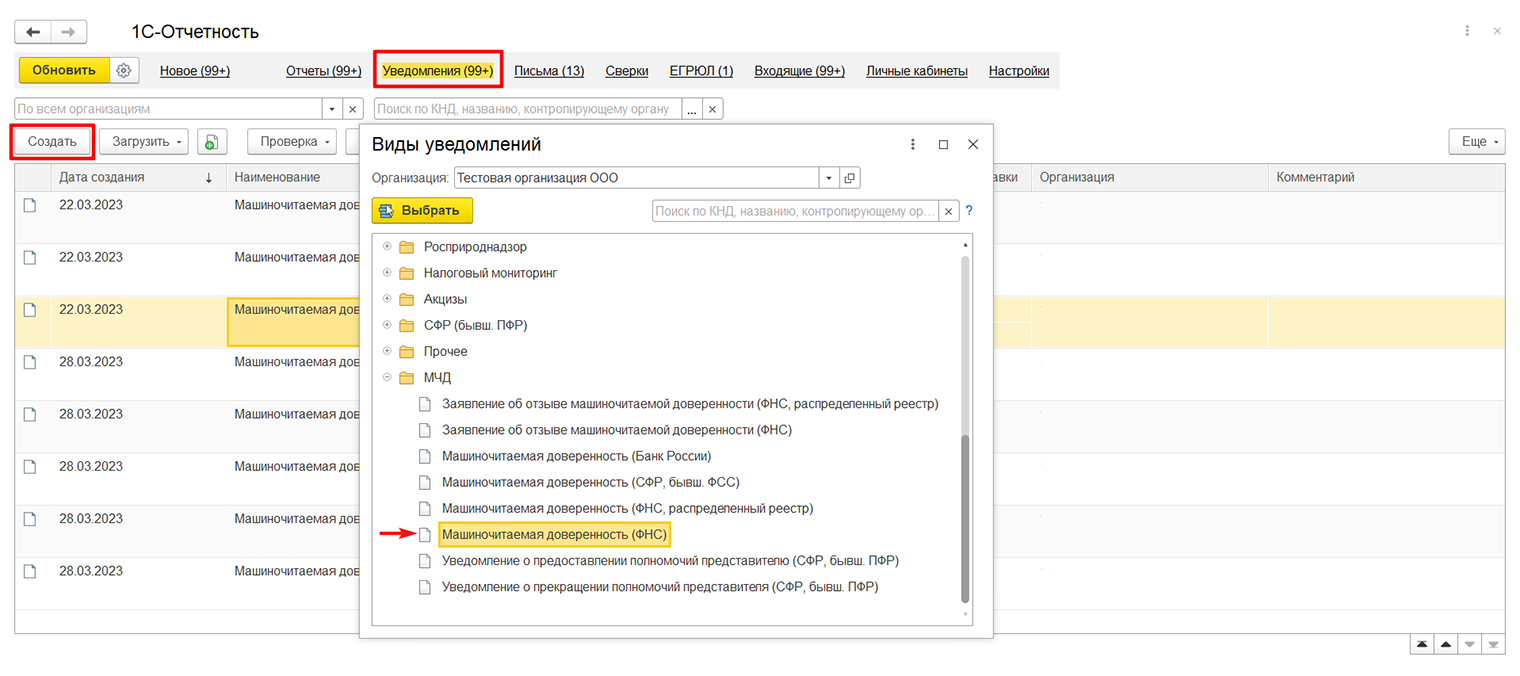Viewport: 1520px width, 676px height.
Task: Click the yellow Выбрать button
Action: pyautogui.click(x=421, y=211)
